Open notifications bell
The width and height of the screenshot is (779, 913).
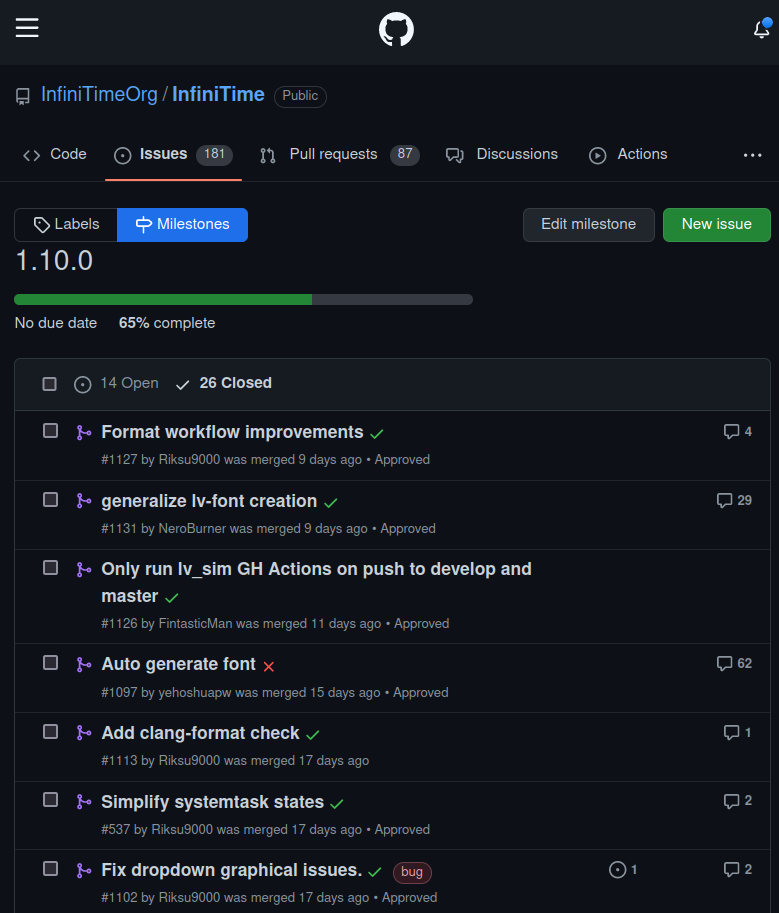coord(761,29)
